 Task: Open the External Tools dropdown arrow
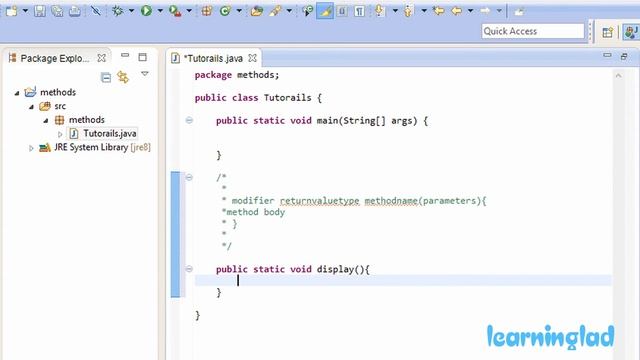[189, 11]
